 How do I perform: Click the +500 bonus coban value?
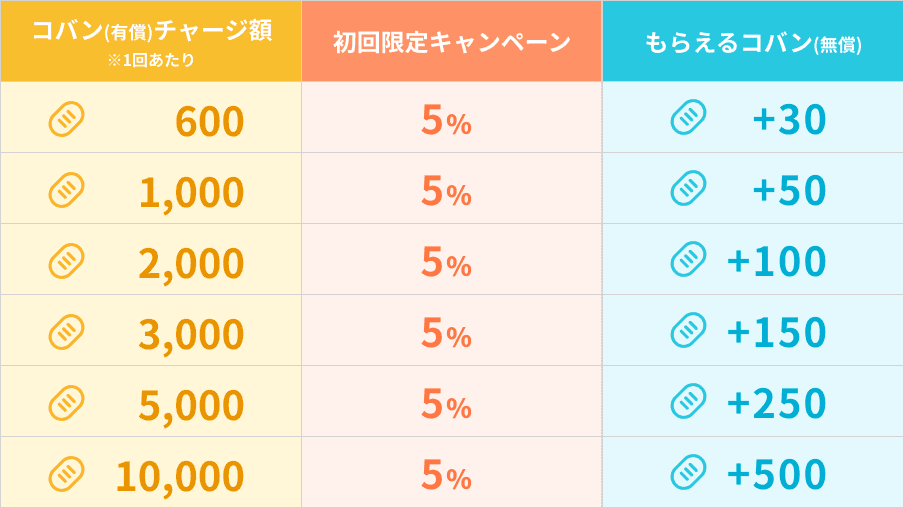[776, 473]
